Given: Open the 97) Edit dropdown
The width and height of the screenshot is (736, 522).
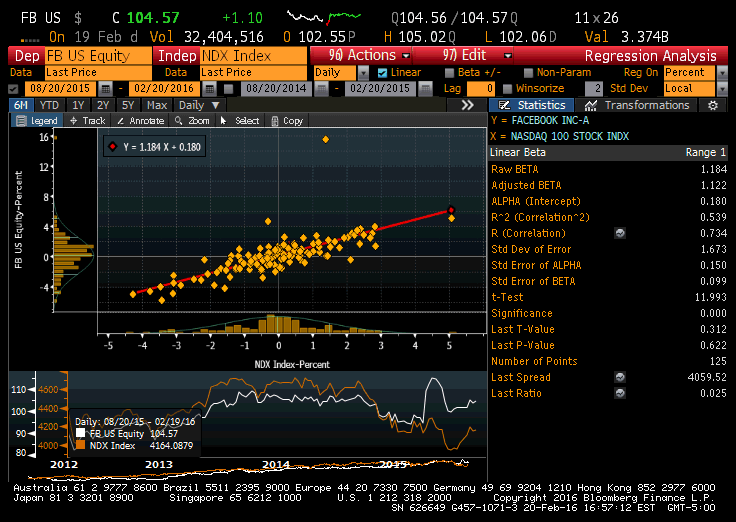Looking at the screenshot, I should [463, 55].
